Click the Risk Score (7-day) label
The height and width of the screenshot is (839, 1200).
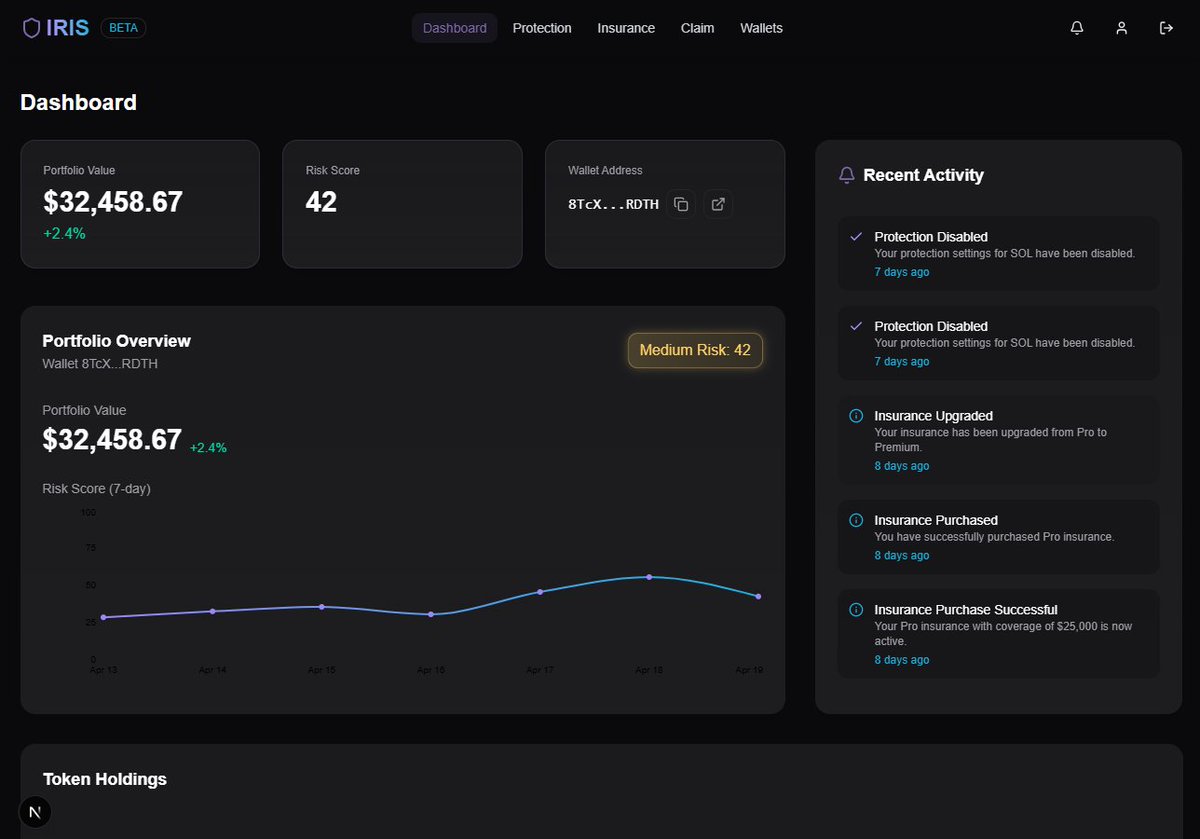[97, 489]
